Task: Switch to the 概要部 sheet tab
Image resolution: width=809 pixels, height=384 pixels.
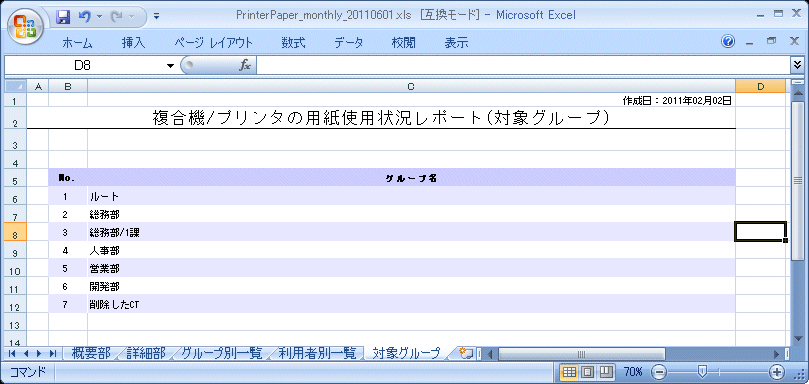Action: coord(90,354)
